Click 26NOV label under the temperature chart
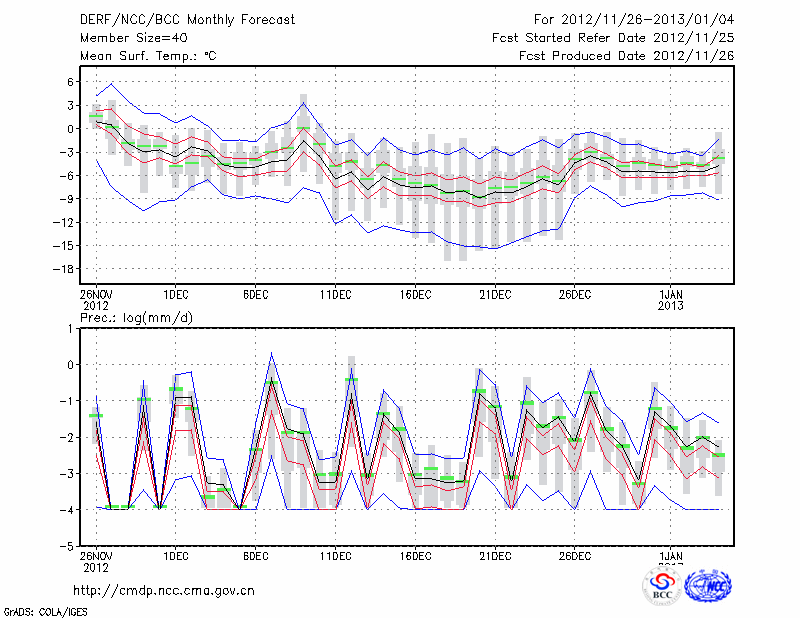This screenshot has width=800, height=618. [x=96, y=295]
